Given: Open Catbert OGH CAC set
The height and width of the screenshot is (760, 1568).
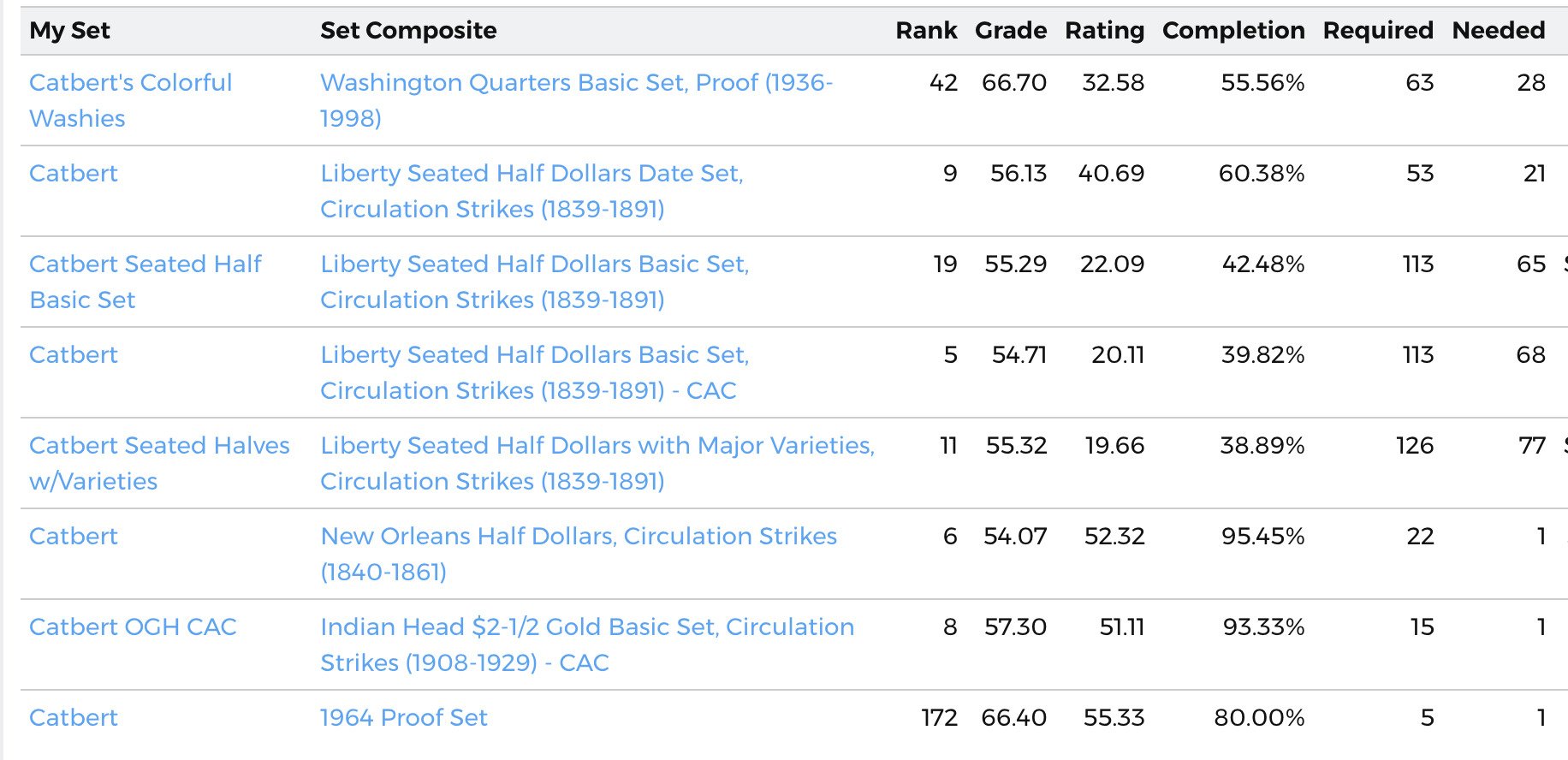Looking at the screenshot, I should point(133,626).
